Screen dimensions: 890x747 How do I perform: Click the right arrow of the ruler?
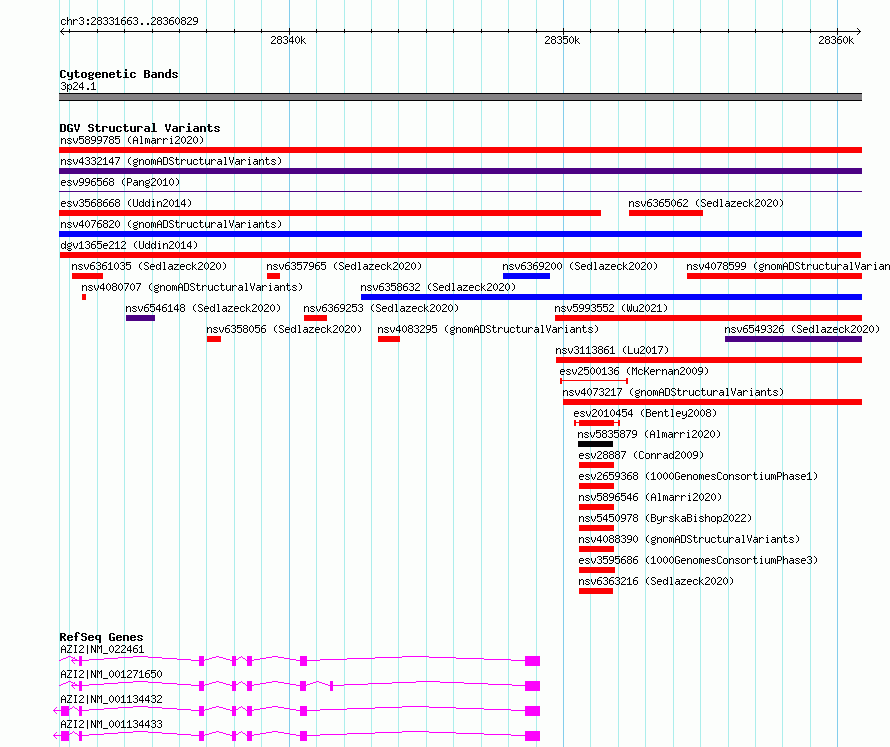pyautogui.click(x=859, y=32)
